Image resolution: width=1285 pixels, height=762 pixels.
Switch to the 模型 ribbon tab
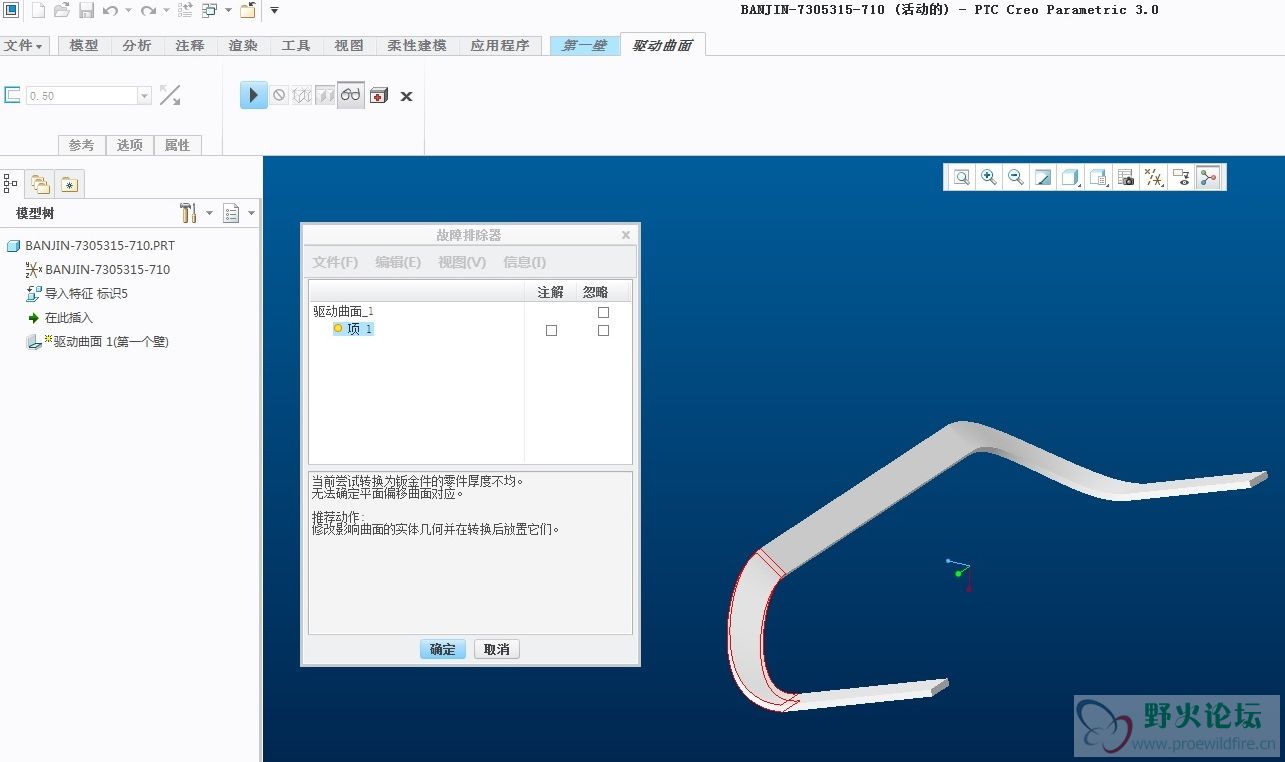(x=84, y=46)
